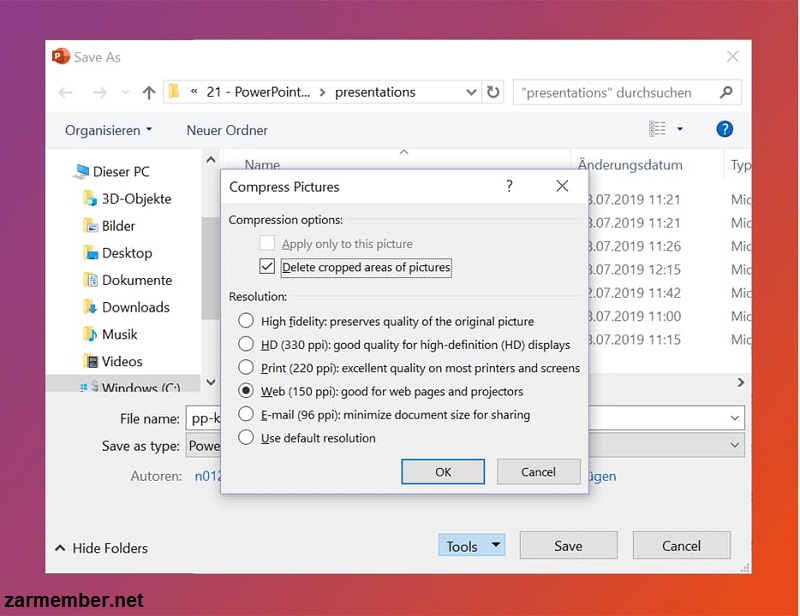
Task: Expand the File name dropdown arrow
Action: coord(735,418)
